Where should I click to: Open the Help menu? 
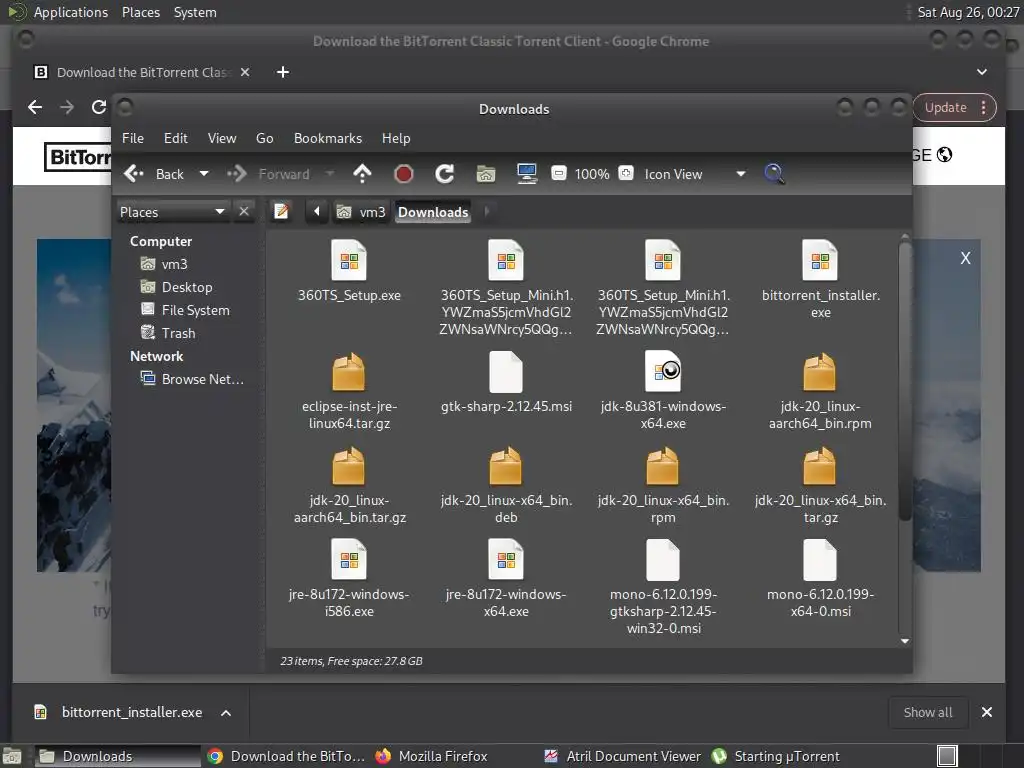click(x=396, y=138)
